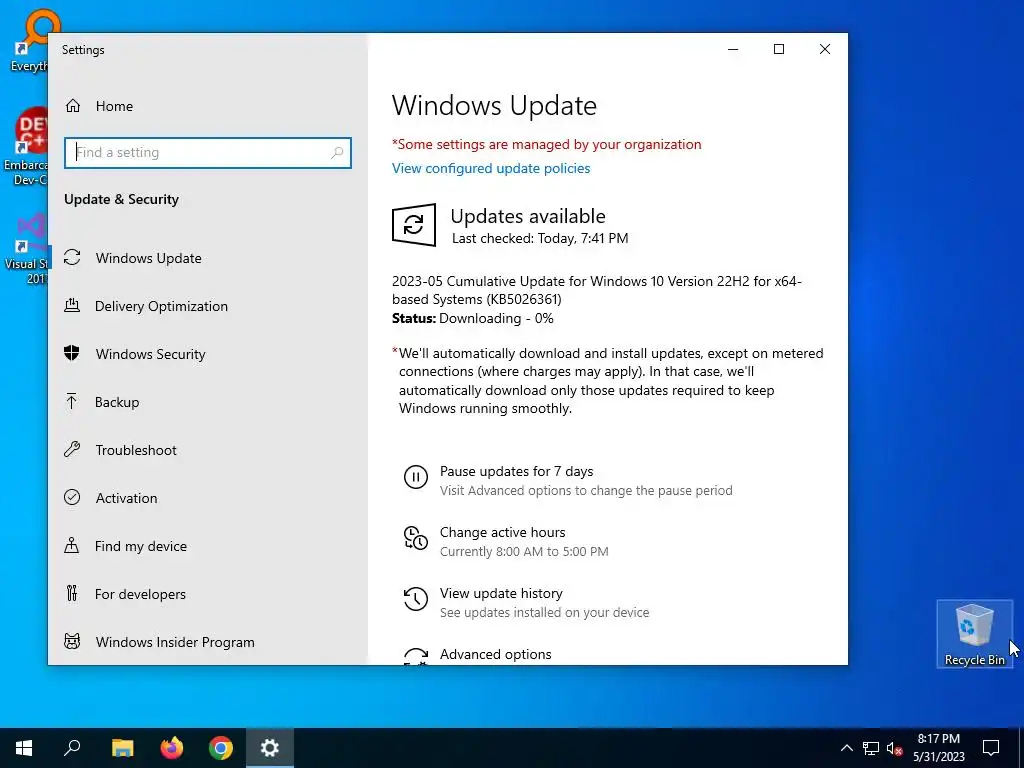1024x768 pixels.
Task: Open Delivery Optimization section
Action: (x=208, y=306)
